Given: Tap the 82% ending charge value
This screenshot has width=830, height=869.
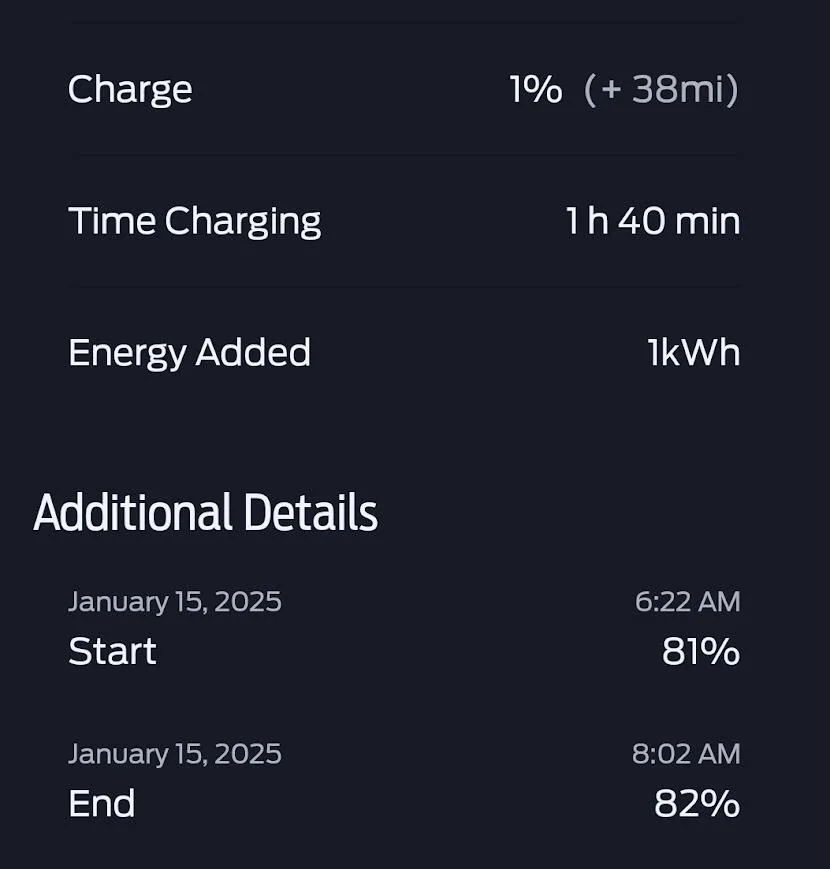Looking at the screenshot, I should tap(697, 804).
